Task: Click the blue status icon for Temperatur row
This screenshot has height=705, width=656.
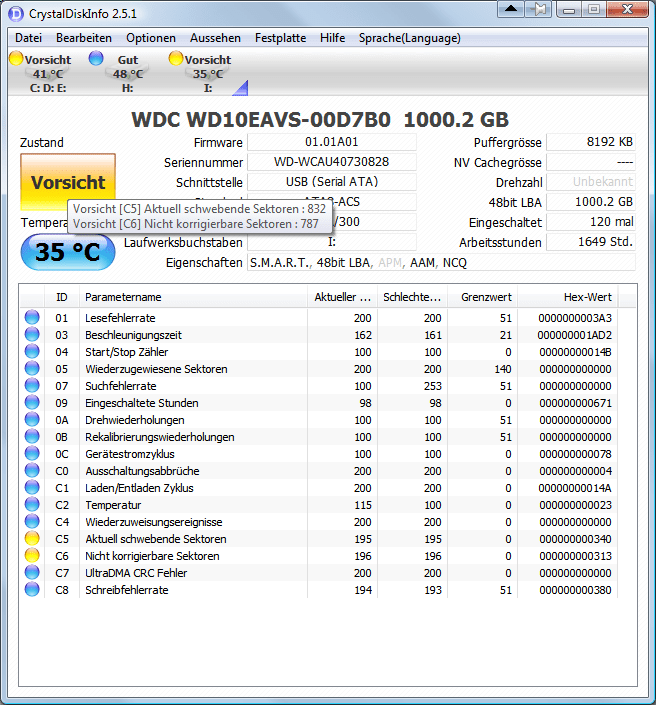Action: (x=32, y=504)
